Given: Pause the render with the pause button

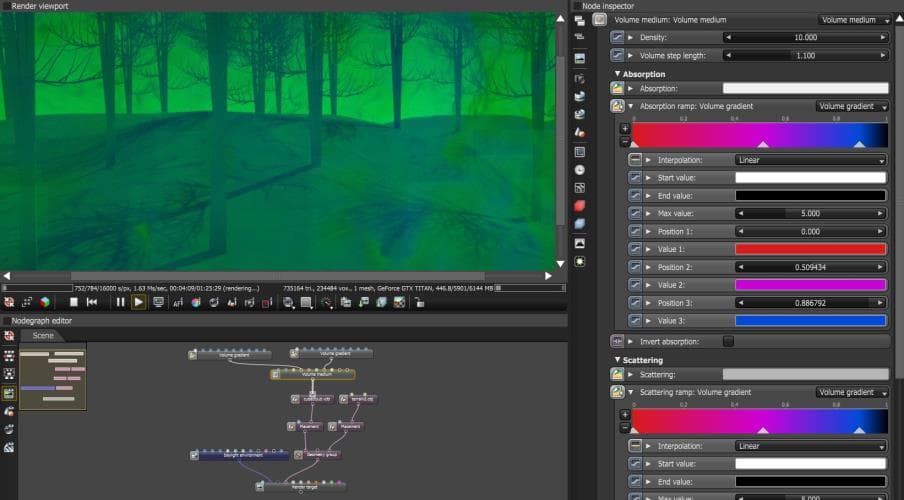Looking at the screenshot, I should click(121, 301).
